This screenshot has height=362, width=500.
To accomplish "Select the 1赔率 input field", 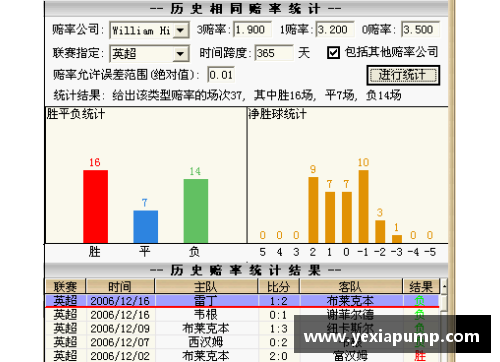I will 335,30.
